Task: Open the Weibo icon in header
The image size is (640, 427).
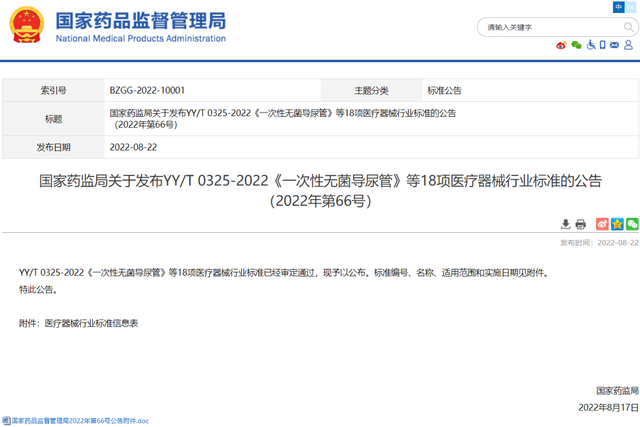Action: pyautogui.click(x=561, y=45)
